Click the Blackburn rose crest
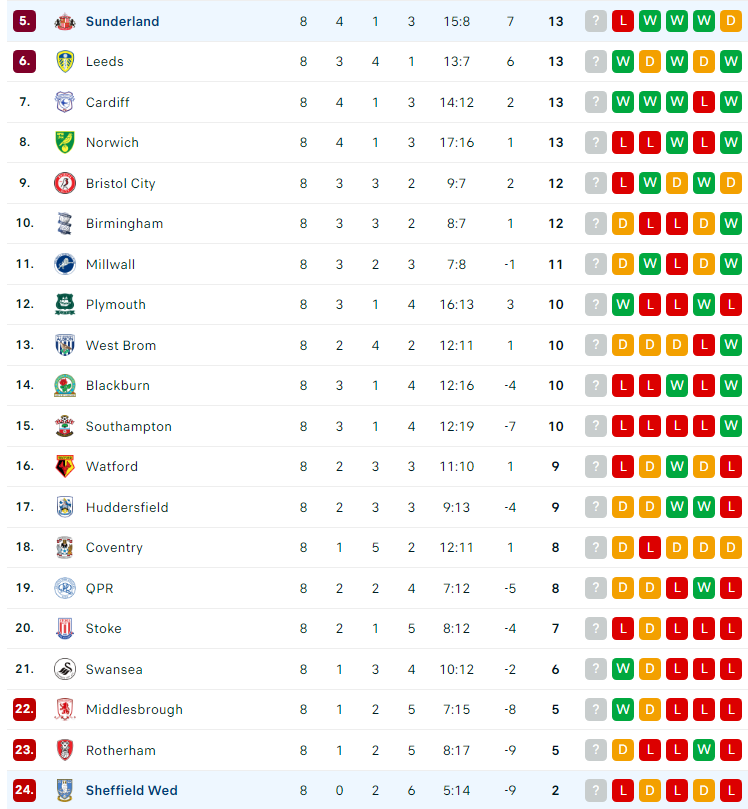 [65, 385]
